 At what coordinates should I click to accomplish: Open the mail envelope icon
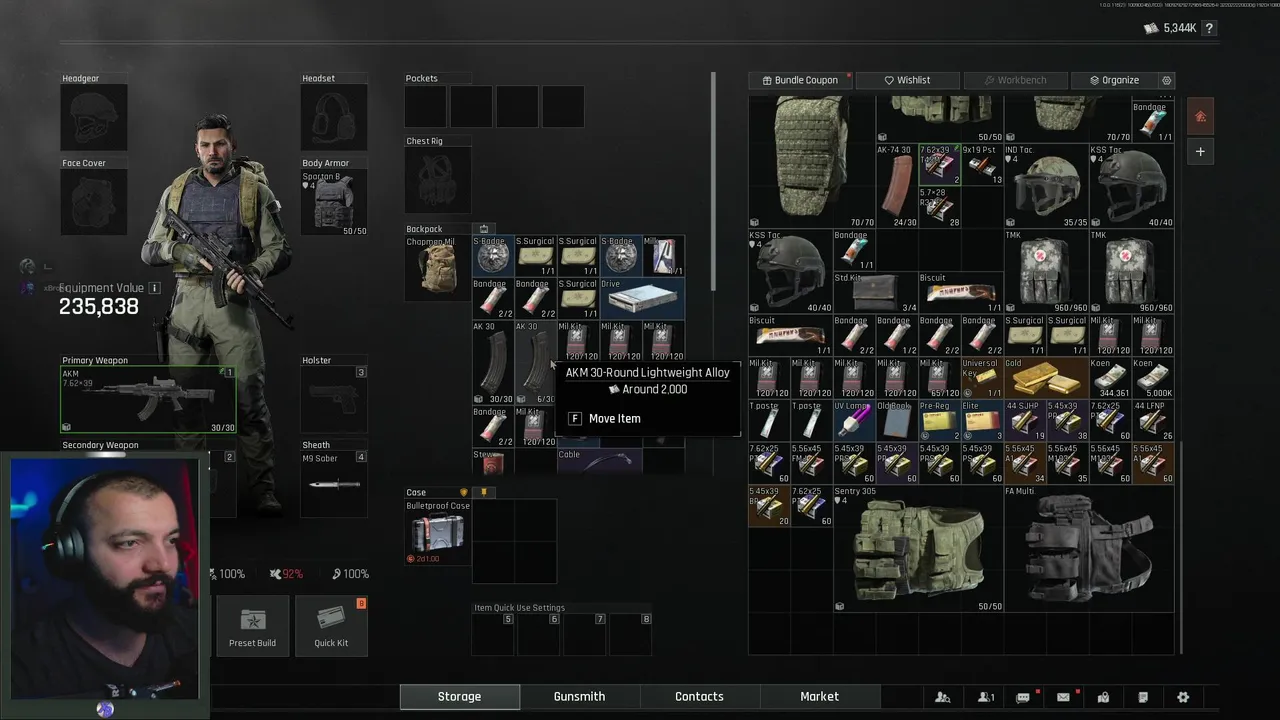tap(1063, 697)
